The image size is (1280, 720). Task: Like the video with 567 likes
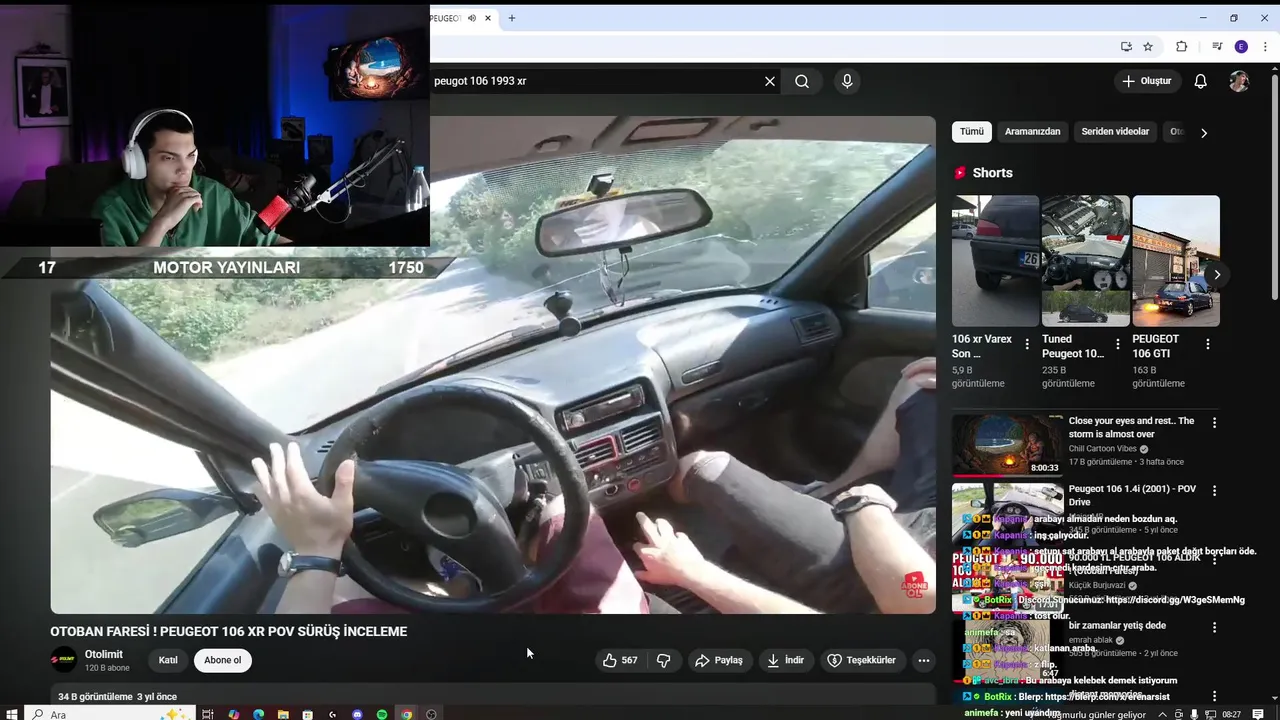[619, 660]
